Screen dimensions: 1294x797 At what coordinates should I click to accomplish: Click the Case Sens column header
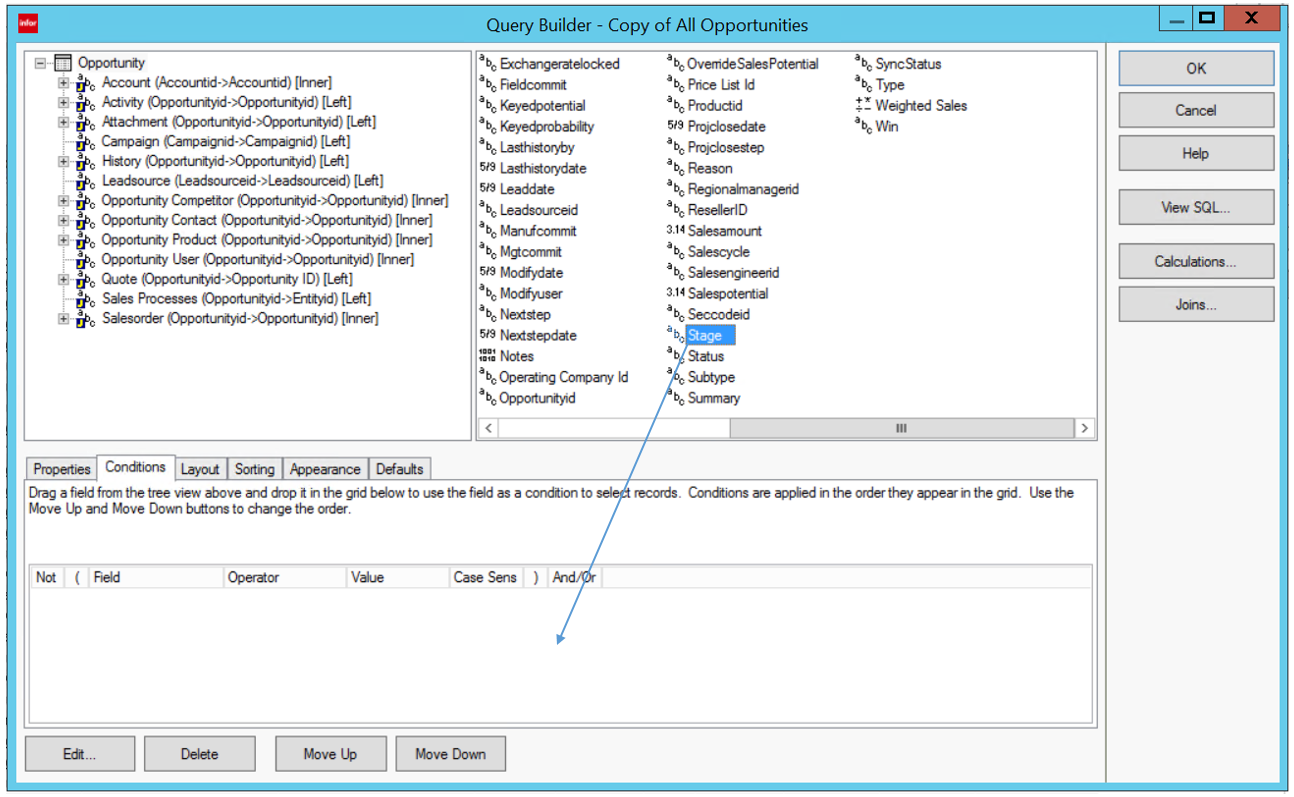pos(486,577)
